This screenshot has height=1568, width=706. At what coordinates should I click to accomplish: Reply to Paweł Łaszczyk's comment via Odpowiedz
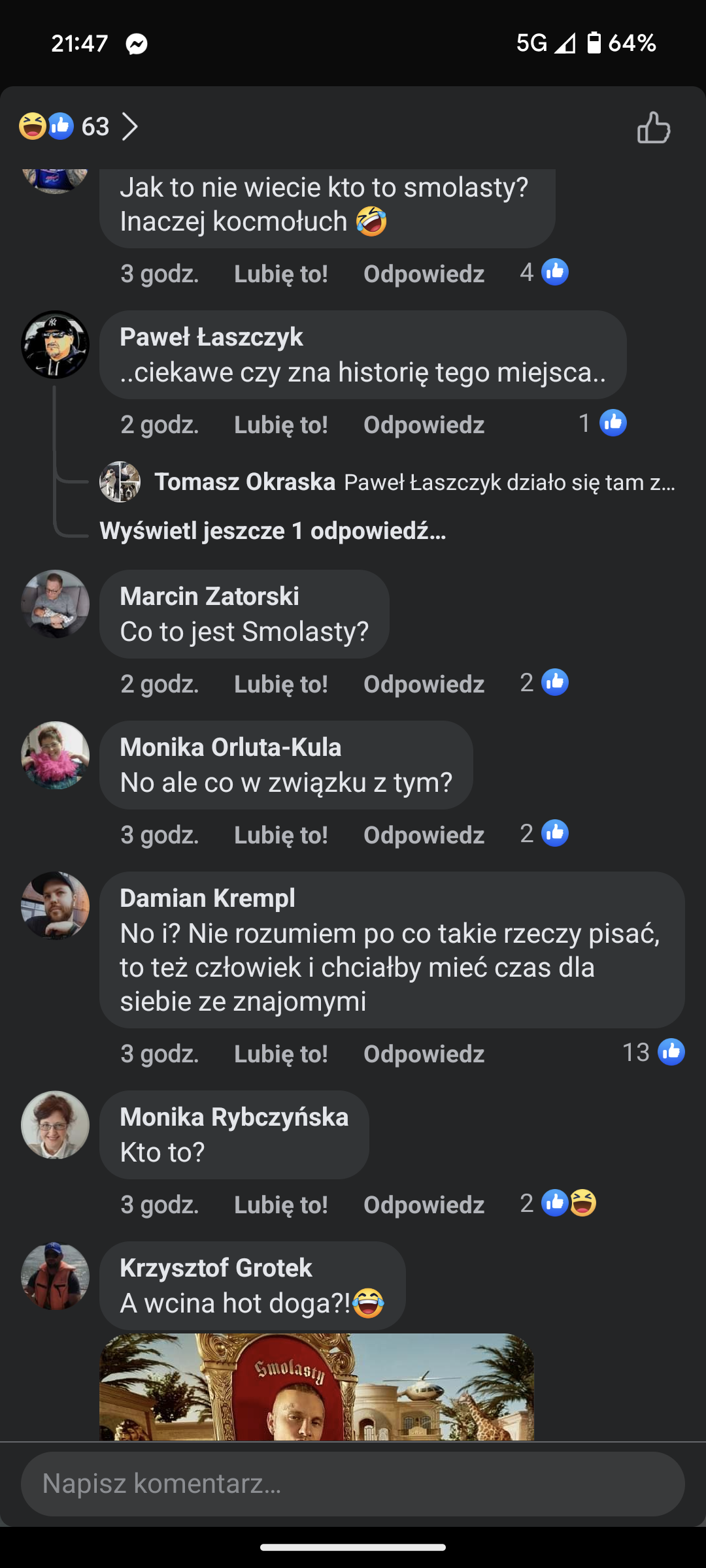point(424,425)
